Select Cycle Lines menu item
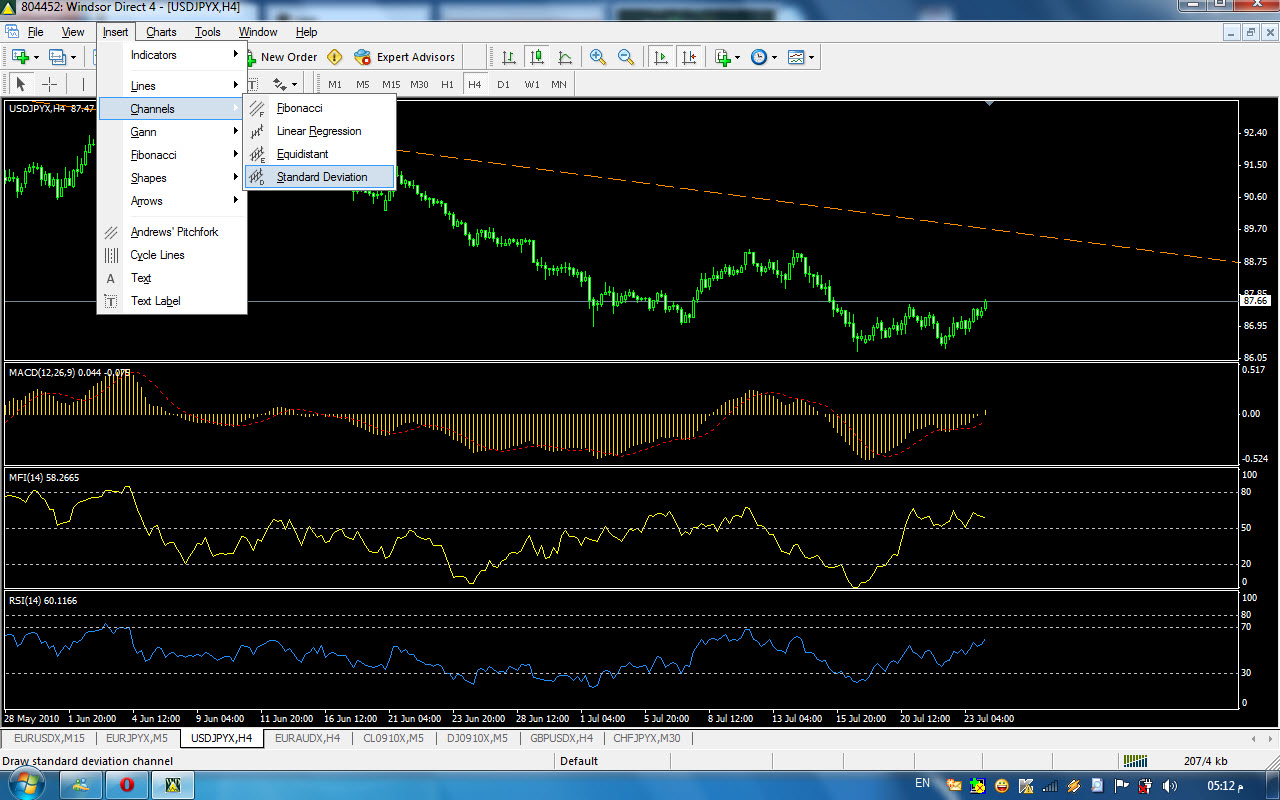Viewport: 1280px width, 800px height. pos(172,255)
